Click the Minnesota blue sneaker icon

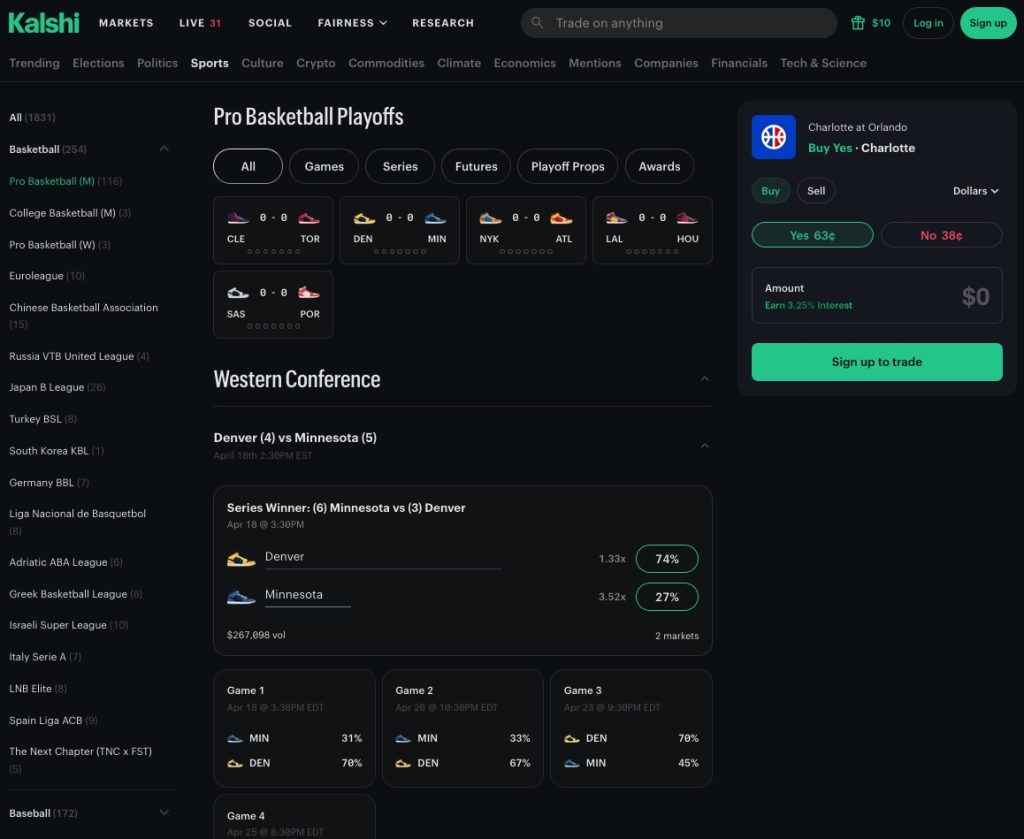pos(241,597)
